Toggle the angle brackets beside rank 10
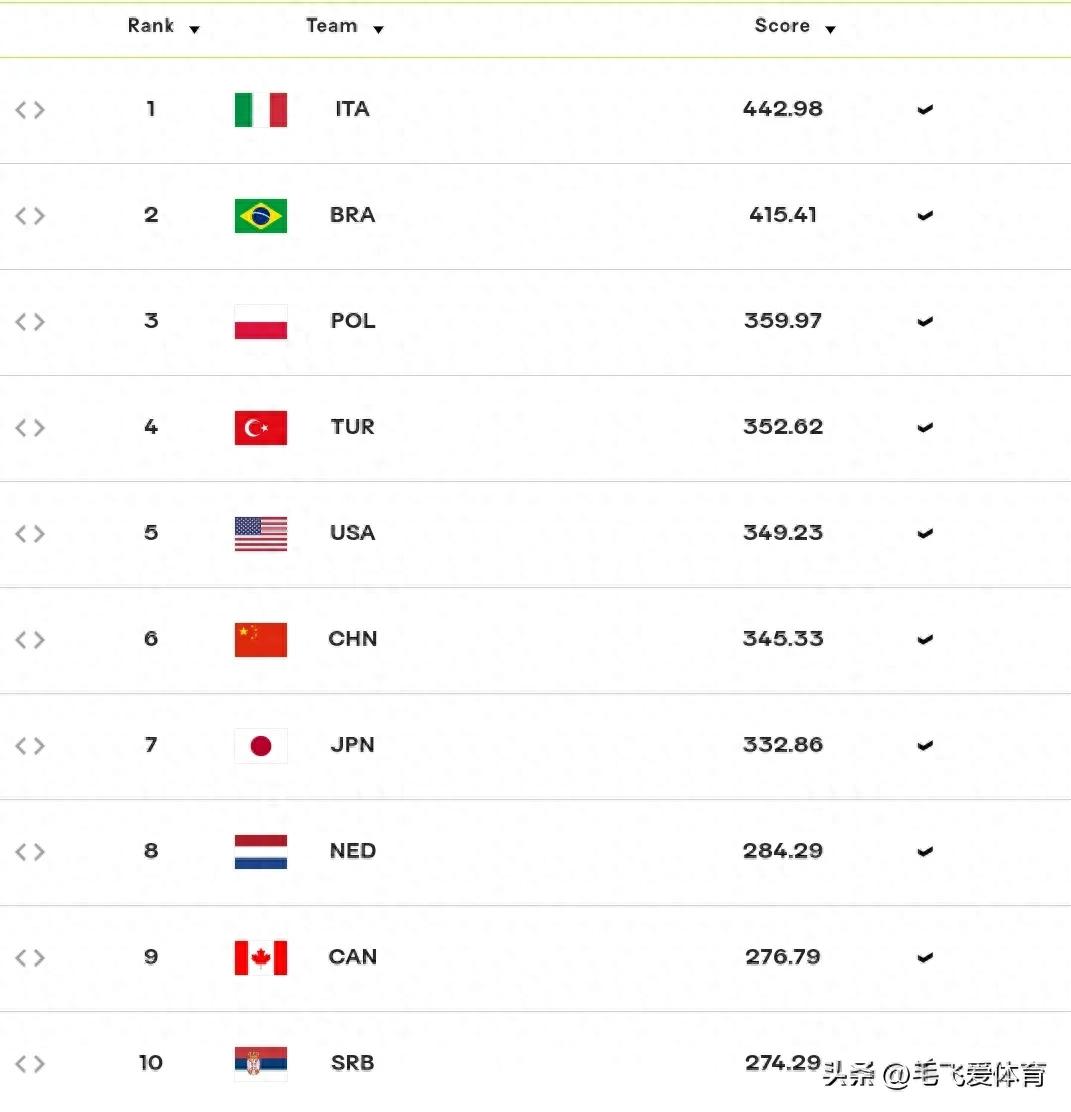This screenshot has width=1071, height=1112. [x=30, y=1064]
